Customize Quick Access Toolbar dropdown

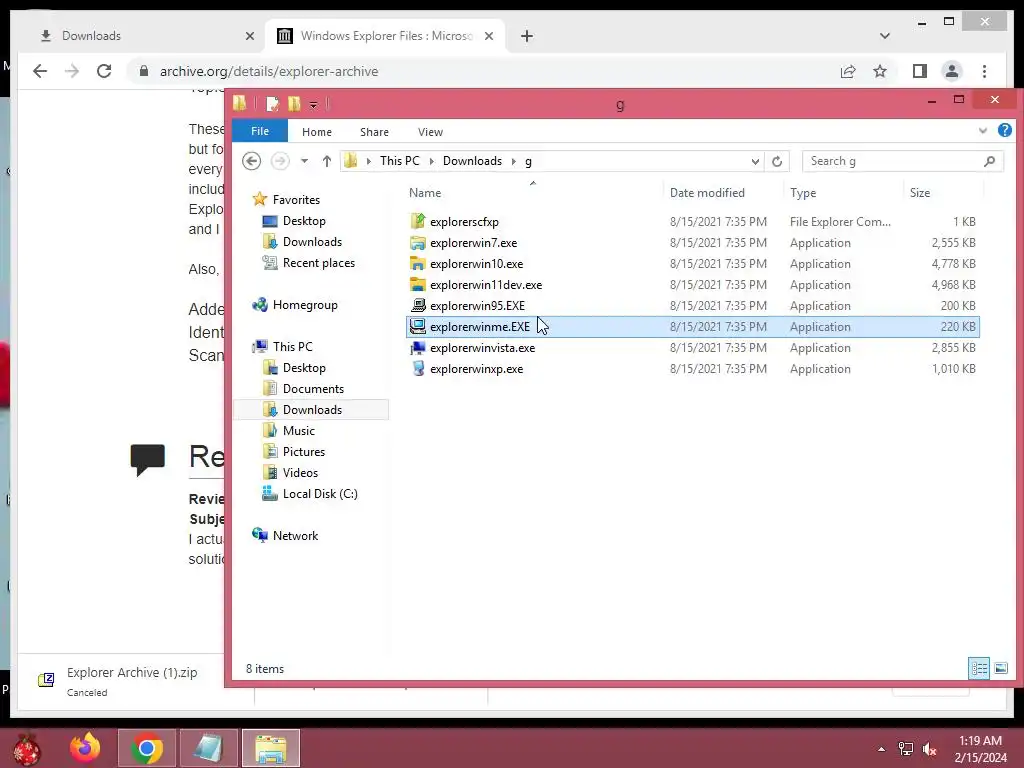(x=313, y=104)
